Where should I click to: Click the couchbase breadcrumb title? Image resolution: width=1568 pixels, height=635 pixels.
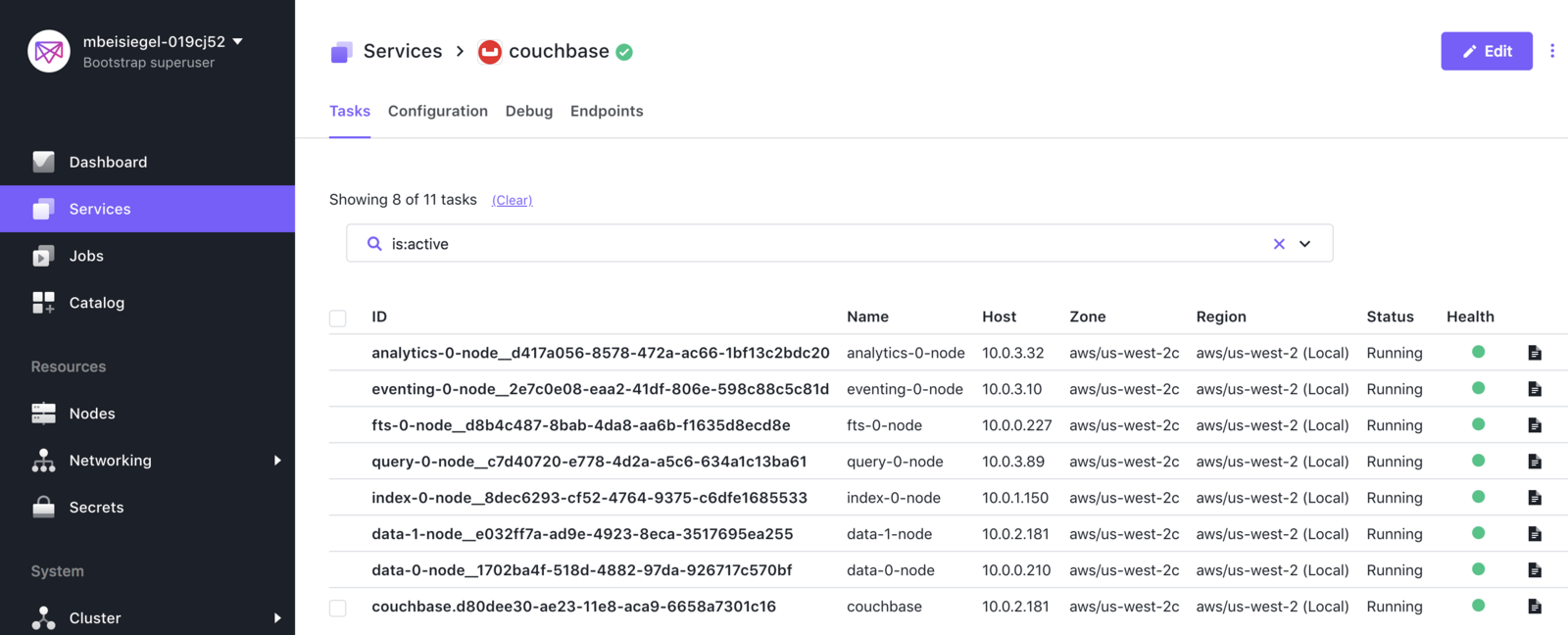pos(559,51)
